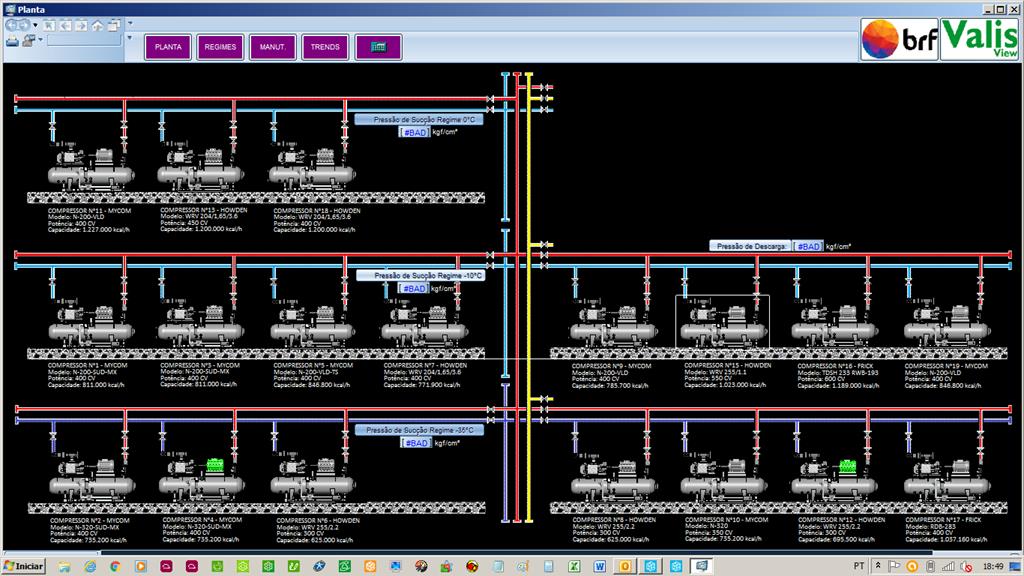
Task: Click the Regime -35°C suction pressure value
Action: coord(416,443)
